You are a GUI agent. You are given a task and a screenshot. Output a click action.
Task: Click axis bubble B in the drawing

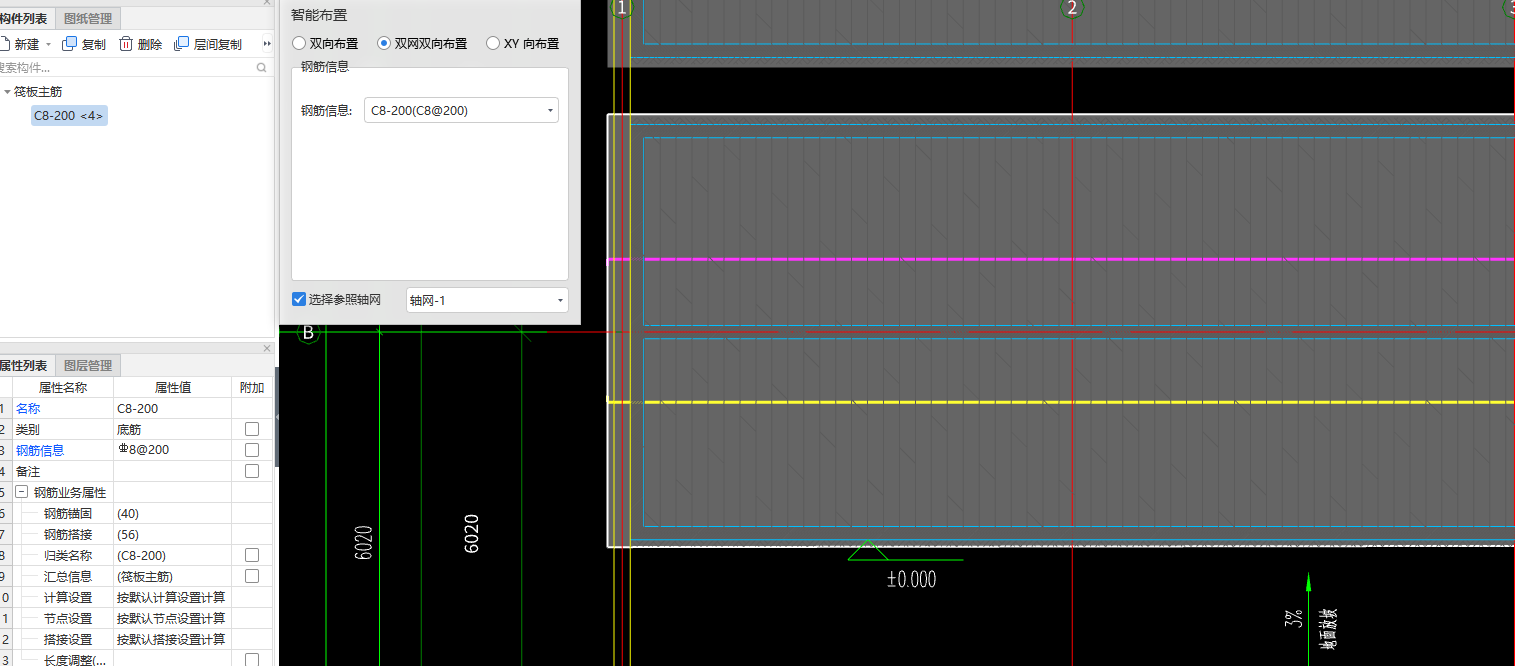click(x=308, y=332)
